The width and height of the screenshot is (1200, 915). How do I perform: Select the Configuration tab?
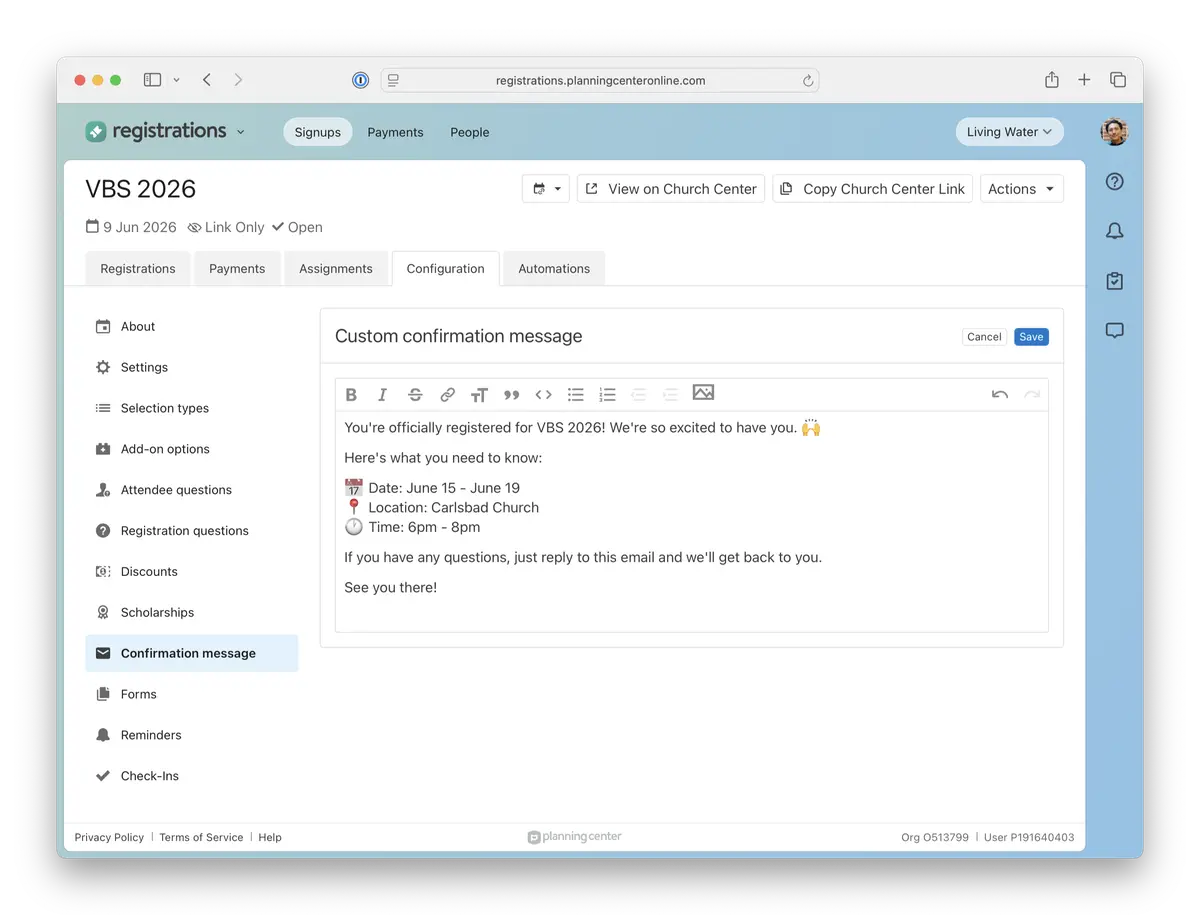pos(446,268)
